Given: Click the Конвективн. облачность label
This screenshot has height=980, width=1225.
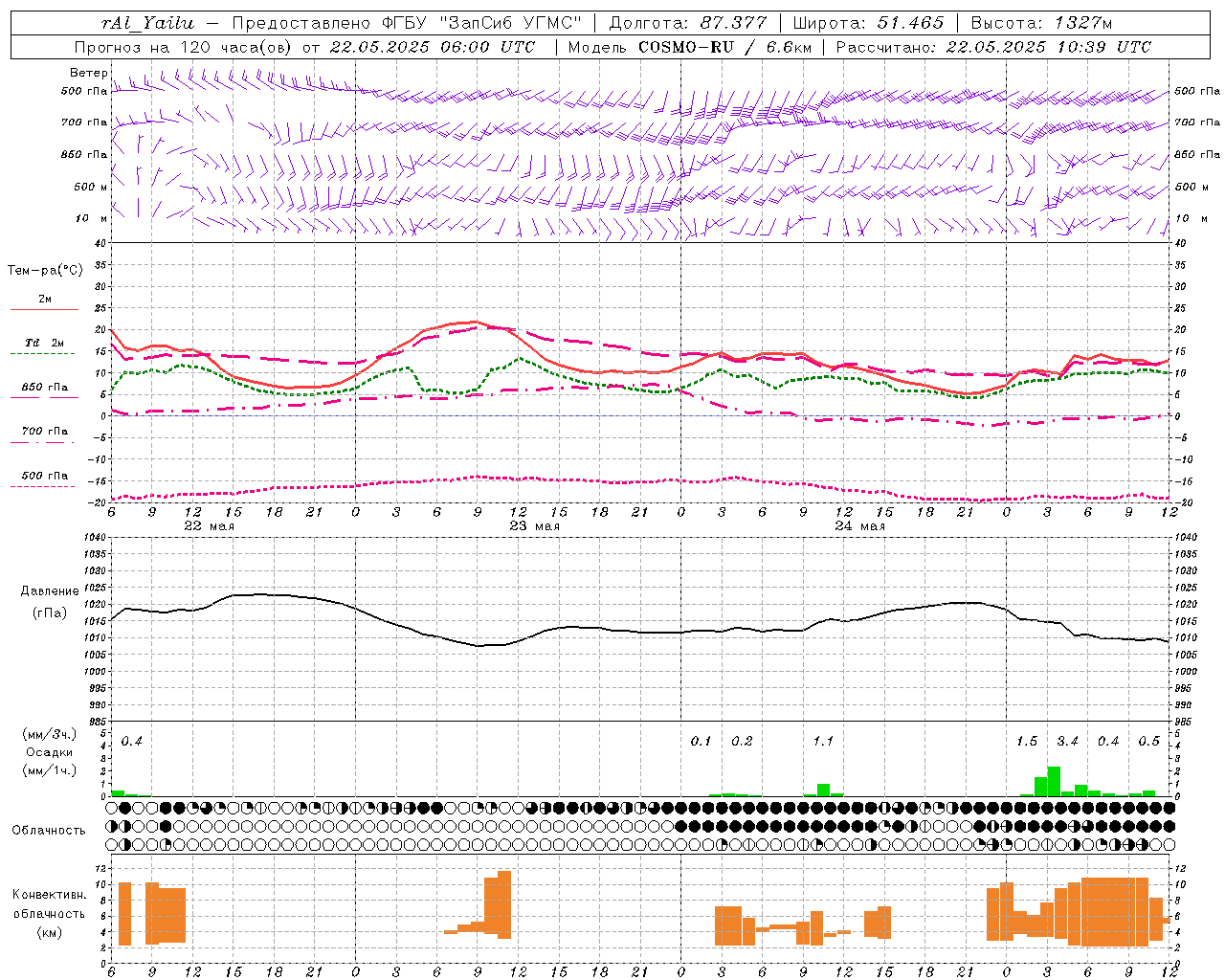Looking at the screenshot, I should point(49,904).
